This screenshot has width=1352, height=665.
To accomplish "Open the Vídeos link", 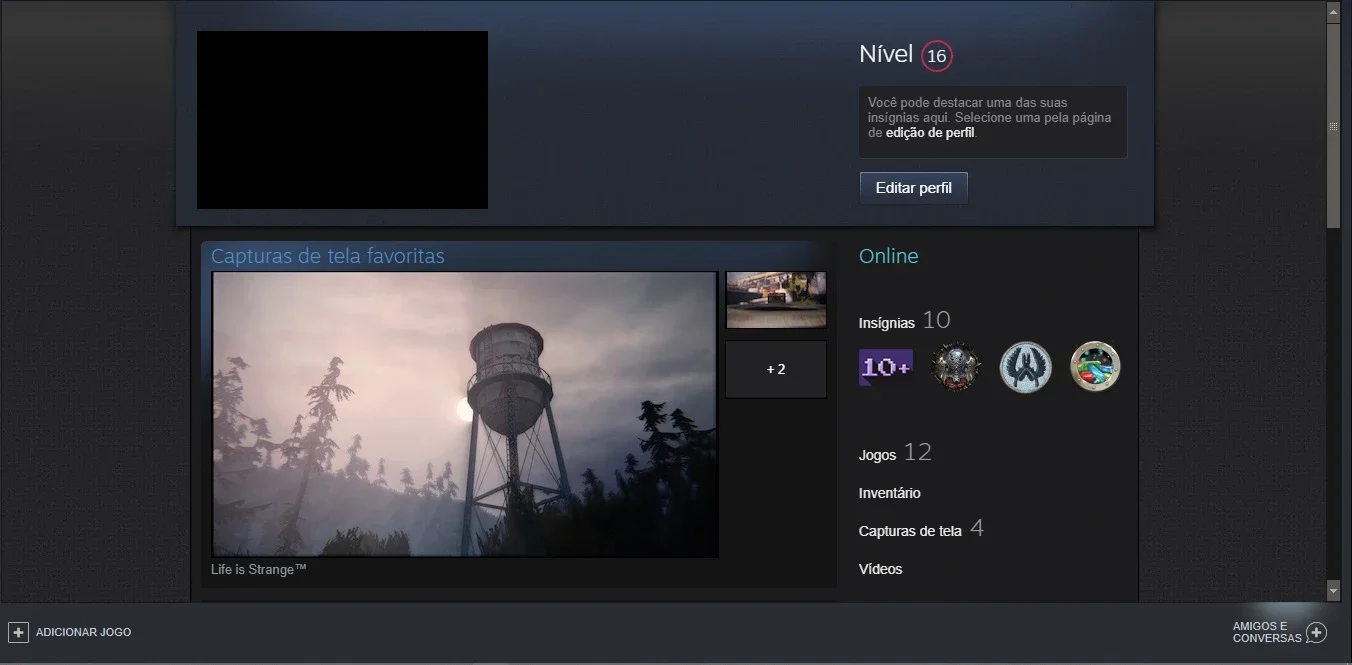I will click(881, 569).
